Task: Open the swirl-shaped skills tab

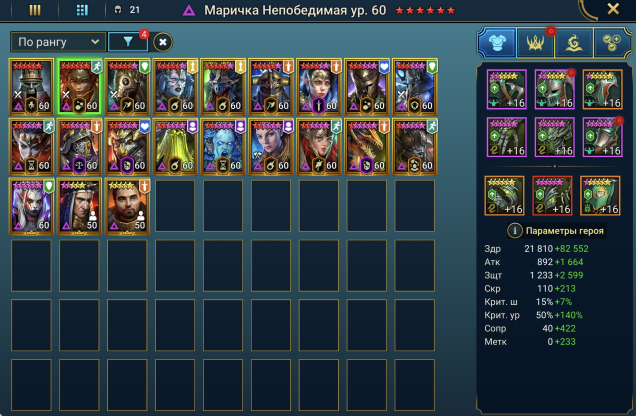Action: pos(574,43)
